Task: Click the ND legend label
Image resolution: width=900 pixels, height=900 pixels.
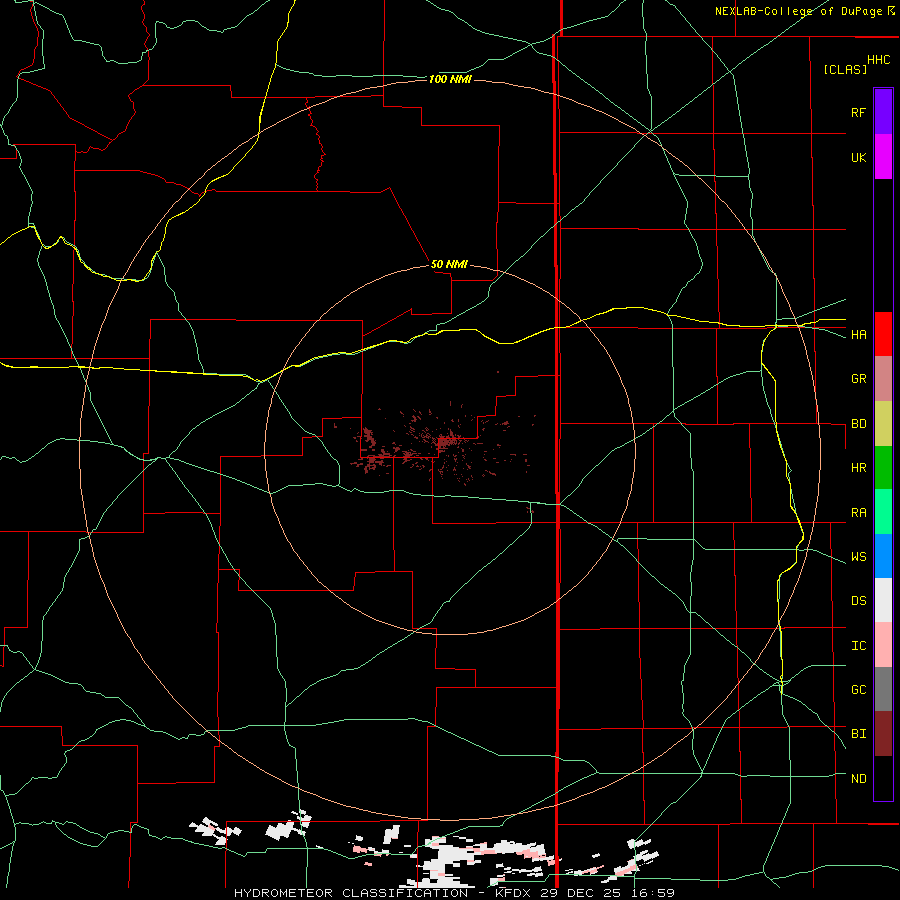Action: (858, 779)
